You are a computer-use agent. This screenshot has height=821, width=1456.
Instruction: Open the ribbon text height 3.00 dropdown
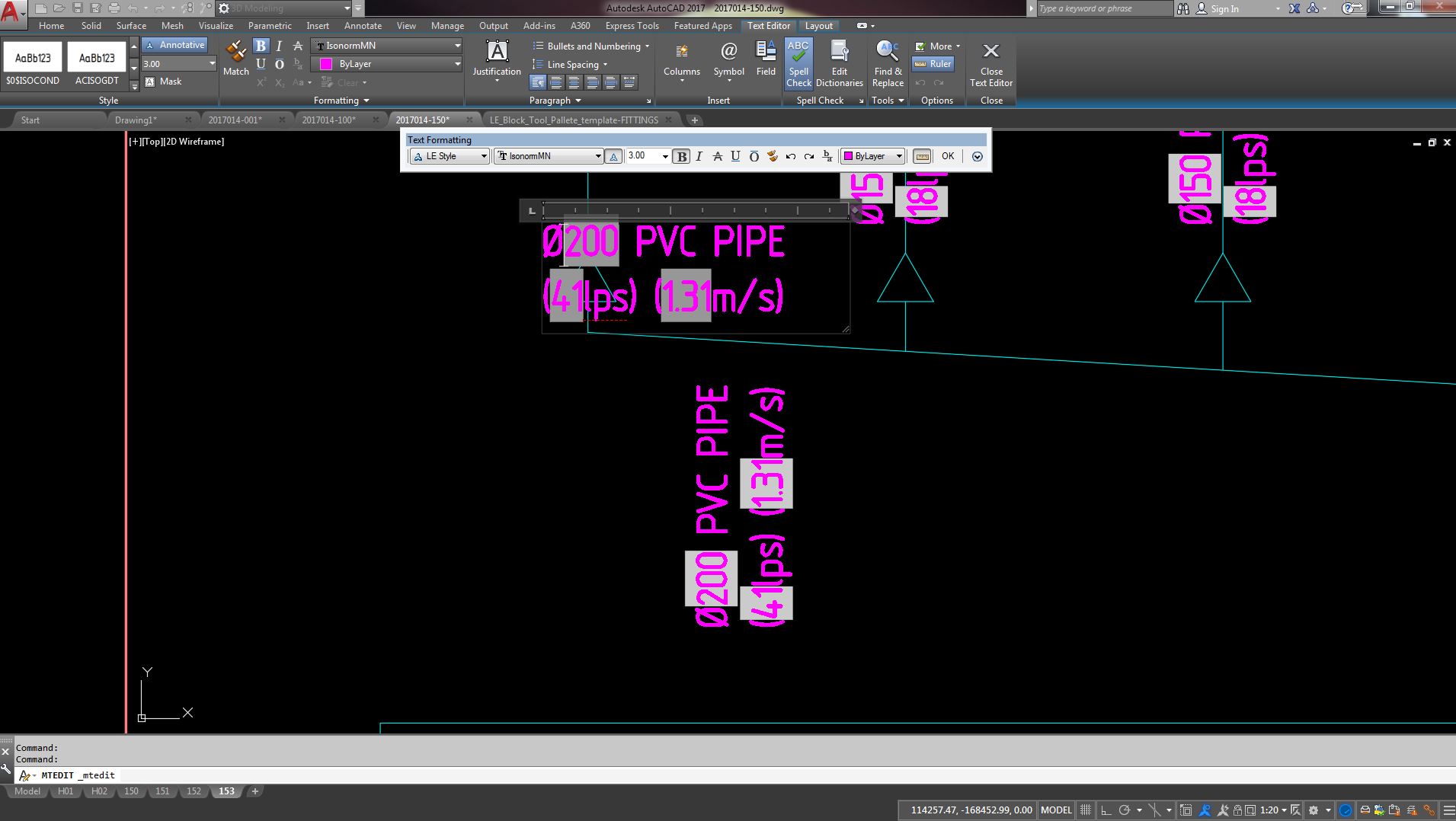coord(212,64)
